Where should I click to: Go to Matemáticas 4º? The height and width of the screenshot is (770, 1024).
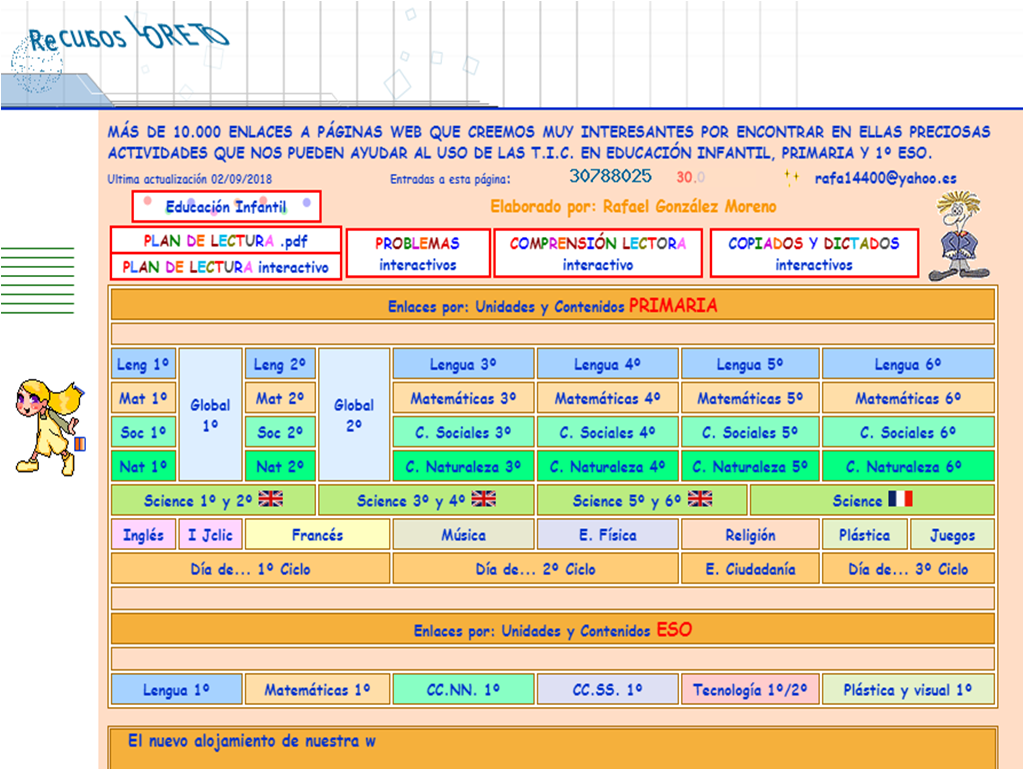[607, 398]
